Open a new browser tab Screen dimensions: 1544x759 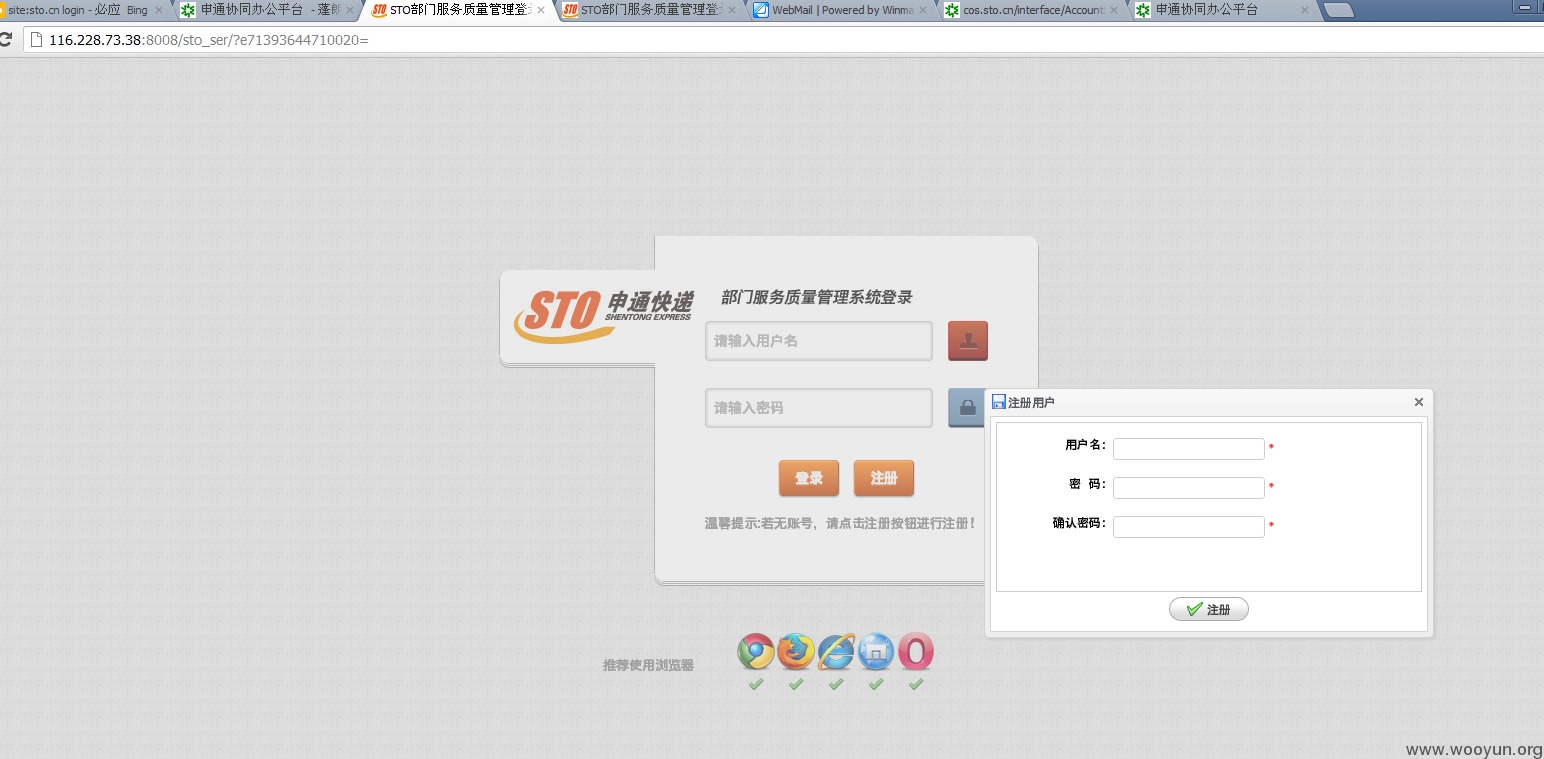[1337, 10]
